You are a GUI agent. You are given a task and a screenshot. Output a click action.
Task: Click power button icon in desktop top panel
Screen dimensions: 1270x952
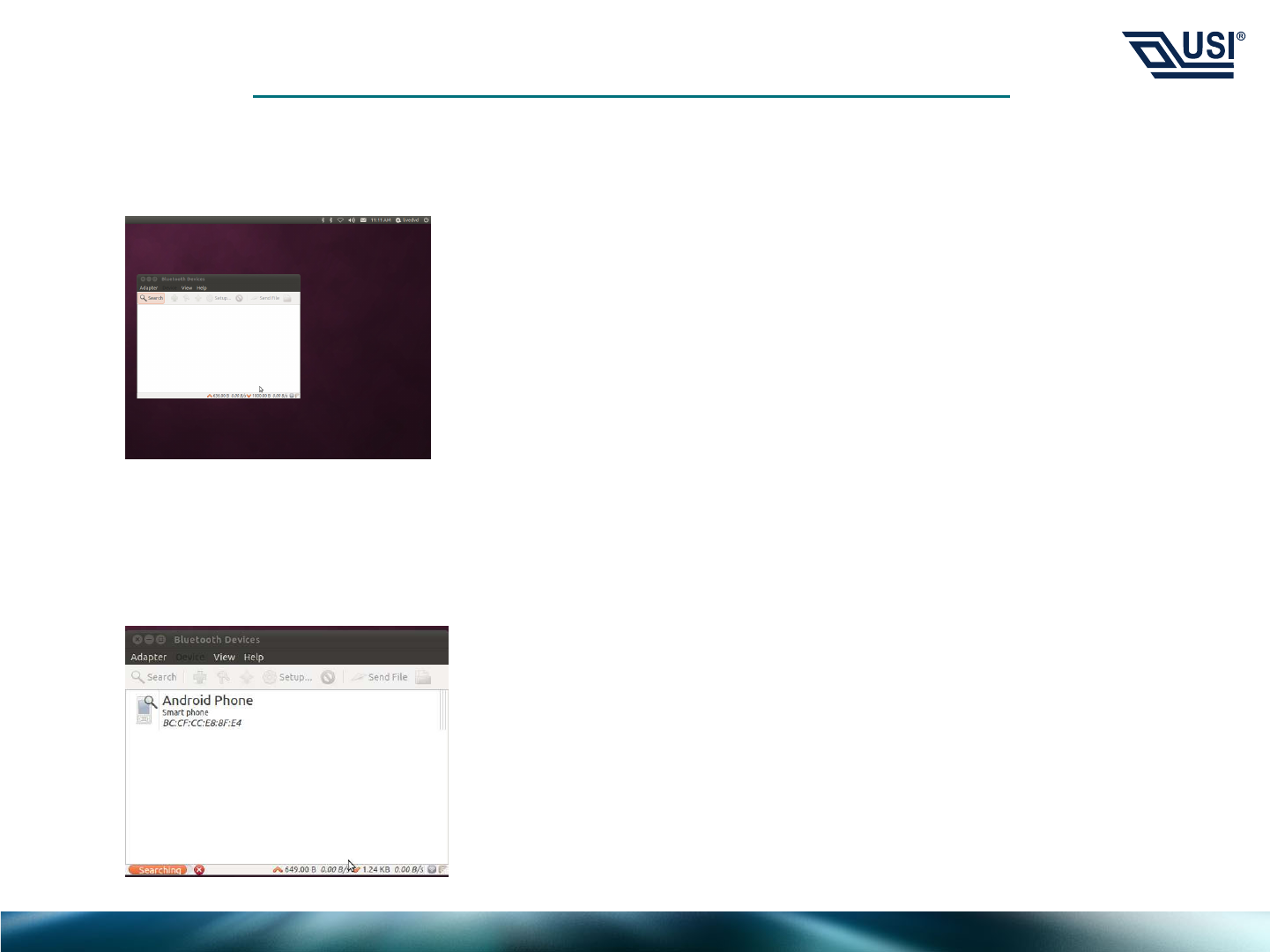(x=426, y=220)
